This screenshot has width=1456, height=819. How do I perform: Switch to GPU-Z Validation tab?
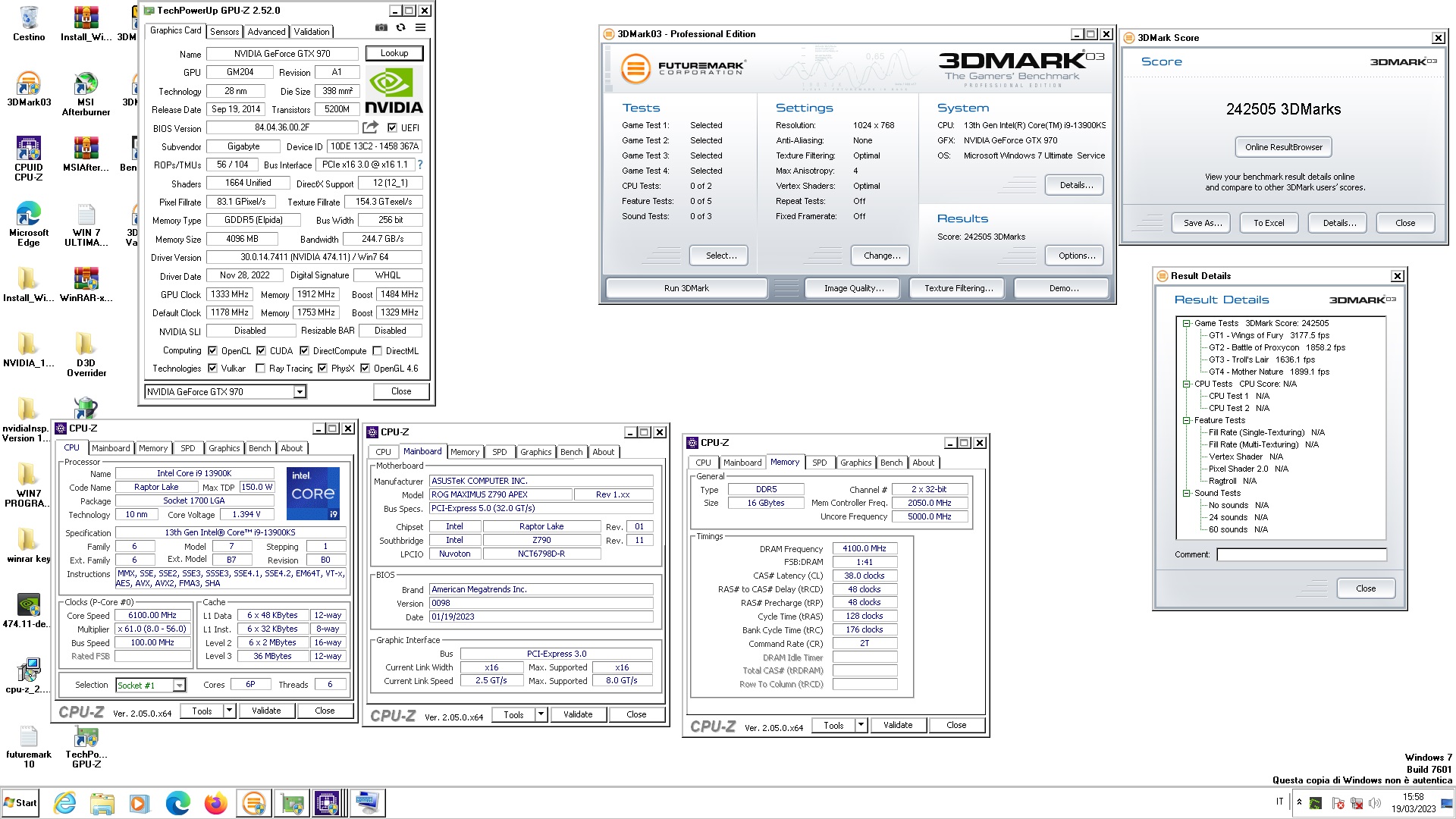click(x=312, y=31)
